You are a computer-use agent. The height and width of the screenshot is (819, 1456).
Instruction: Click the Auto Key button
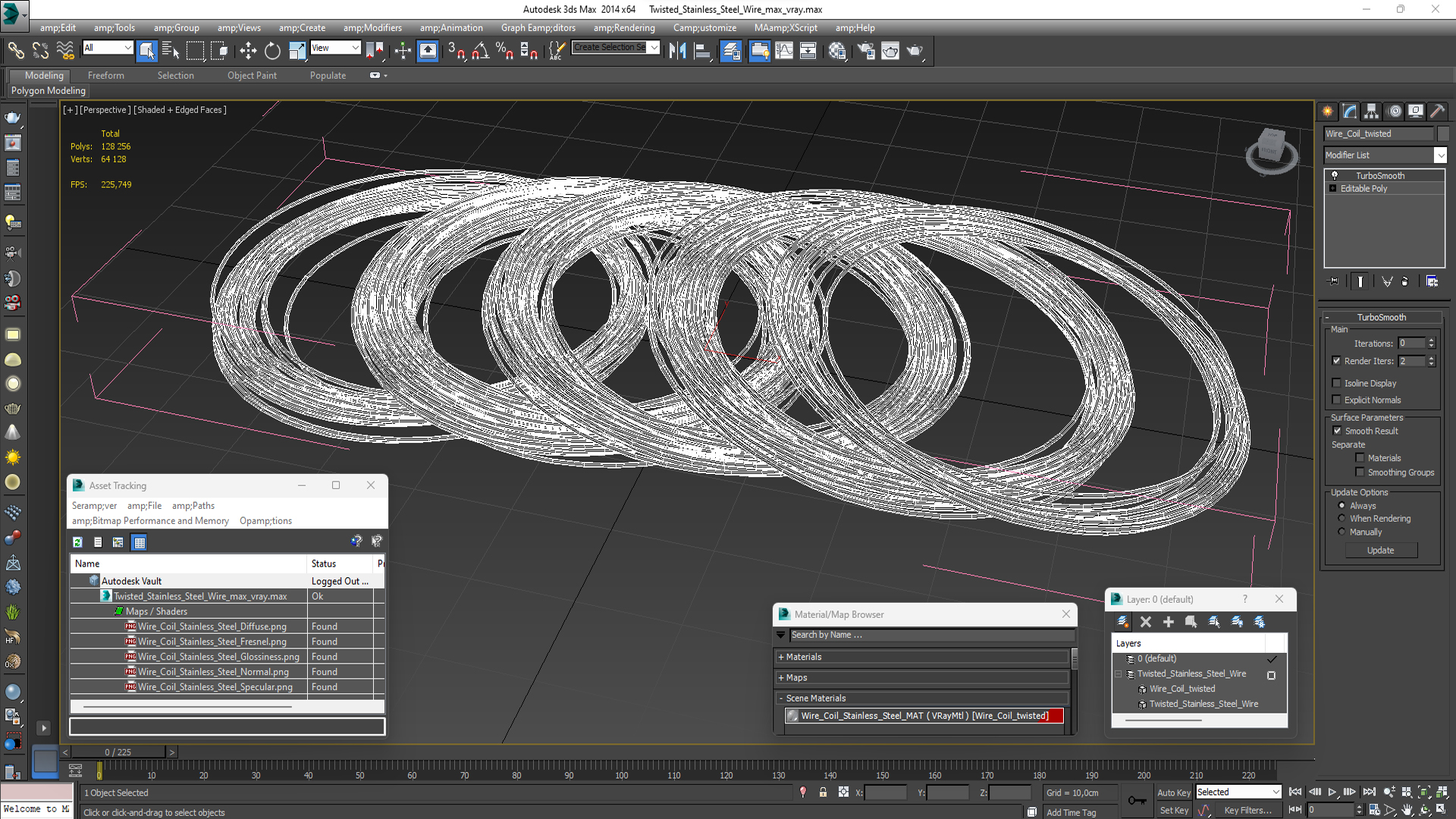coord(1173,792)
